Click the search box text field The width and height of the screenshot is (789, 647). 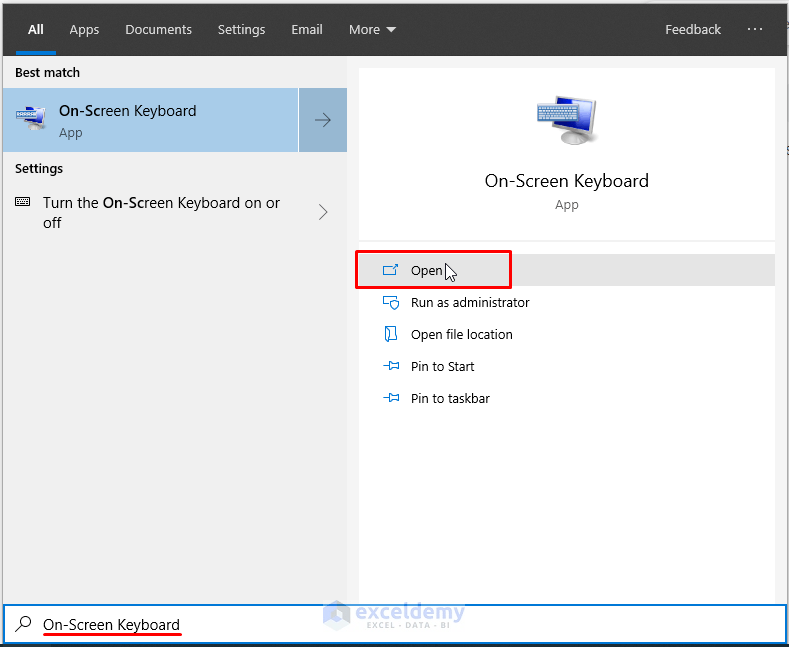click(394, 624)
